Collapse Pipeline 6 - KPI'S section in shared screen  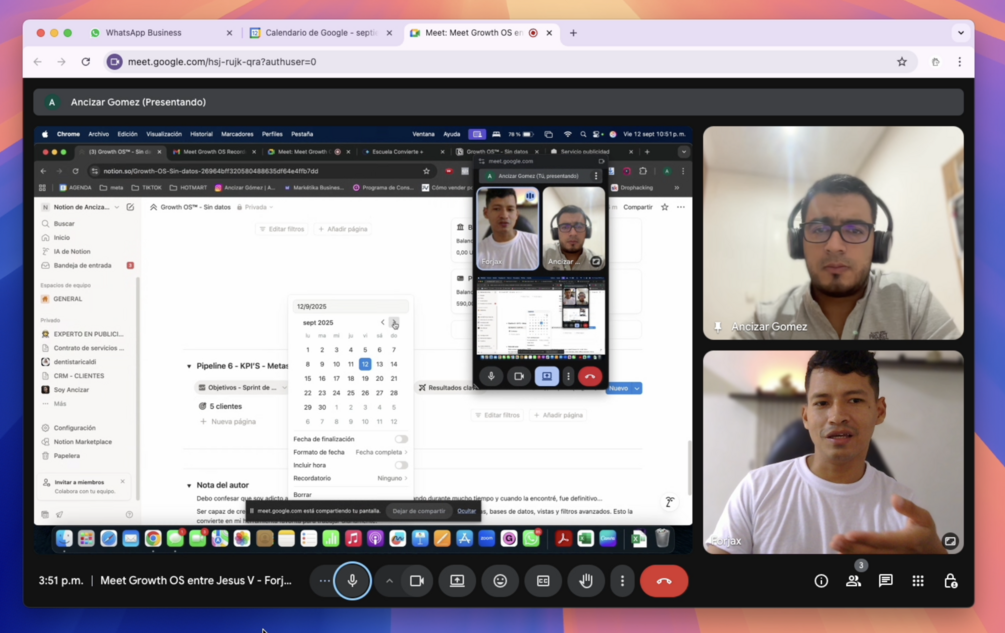click(189, 366)
